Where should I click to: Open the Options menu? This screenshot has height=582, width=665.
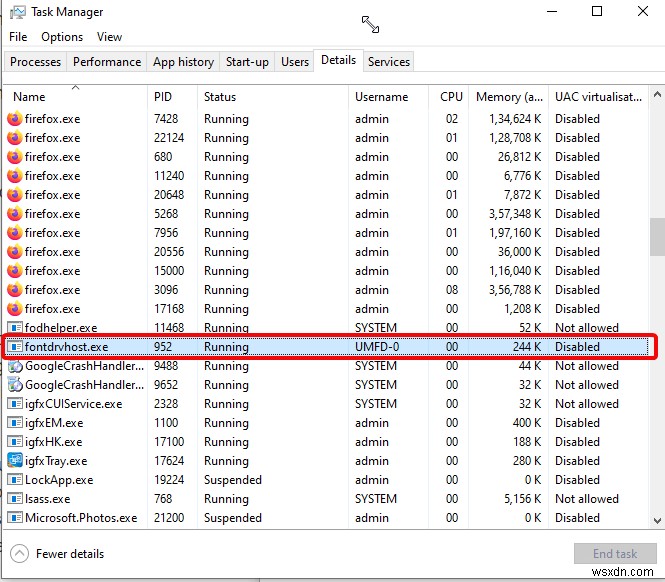point(62,37)
